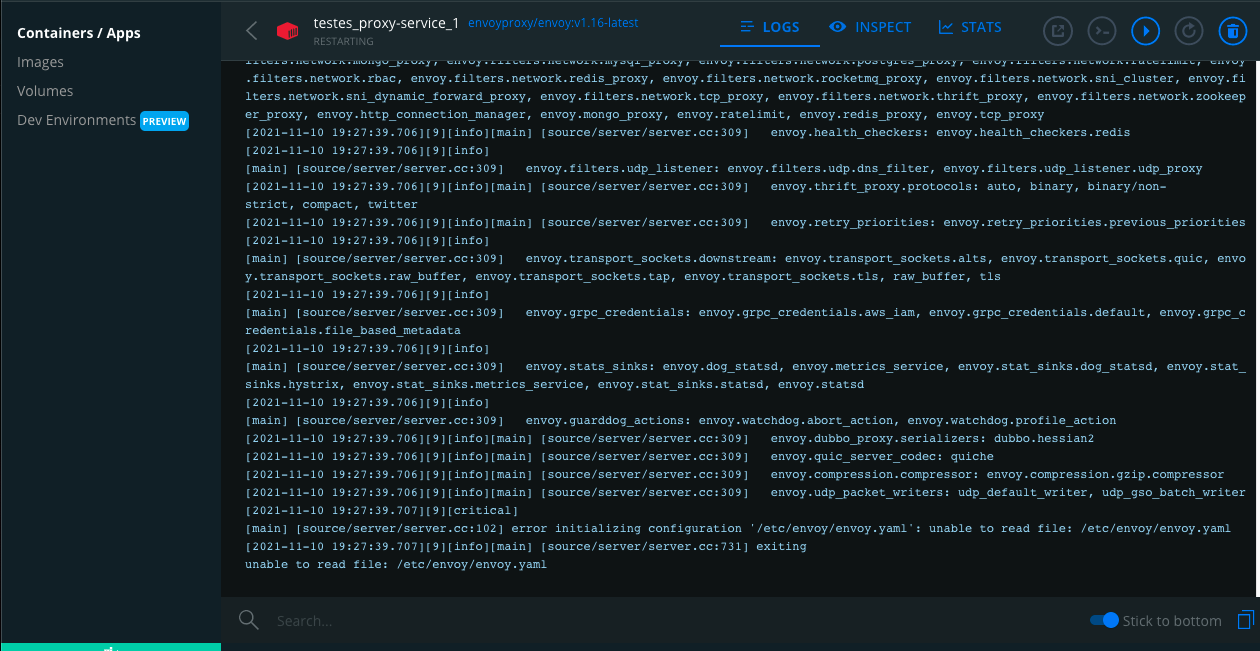Viewport: 1260px width, 651px height.
Task: Open a CLI session for the container
Action: [1101, 31]
